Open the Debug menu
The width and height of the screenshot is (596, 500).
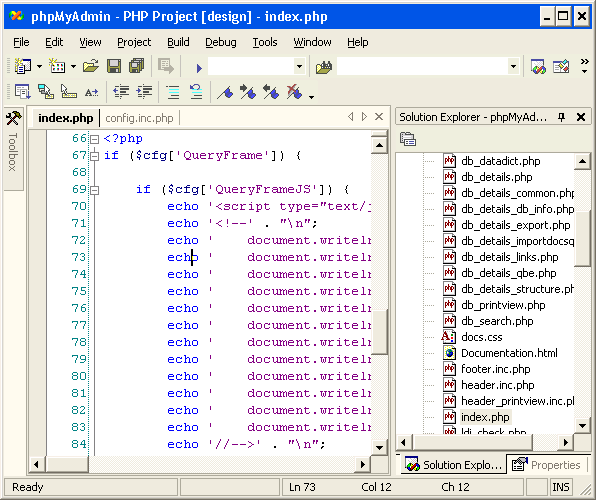pyautogui.click(x=221, y=42)
